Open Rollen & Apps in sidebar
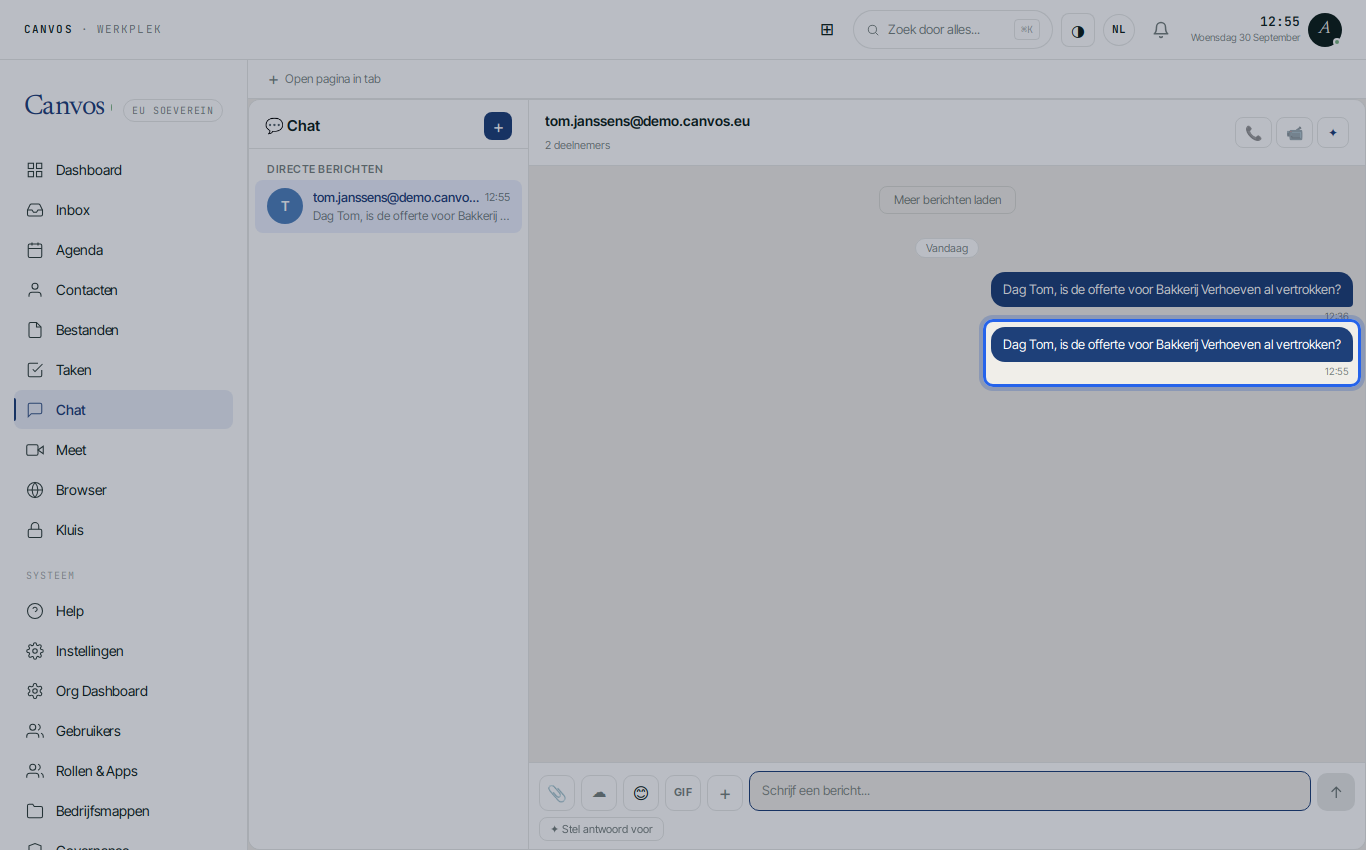The width and height of the screenshot is (1366, 850). point(124,771)
